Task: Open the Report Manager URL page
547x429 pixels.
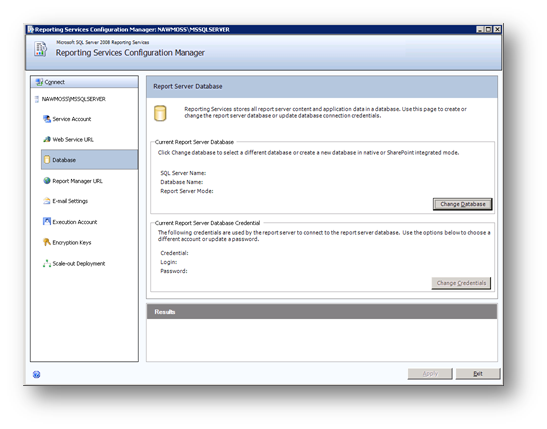Action: pyautogui.click(x=77, y=181)
